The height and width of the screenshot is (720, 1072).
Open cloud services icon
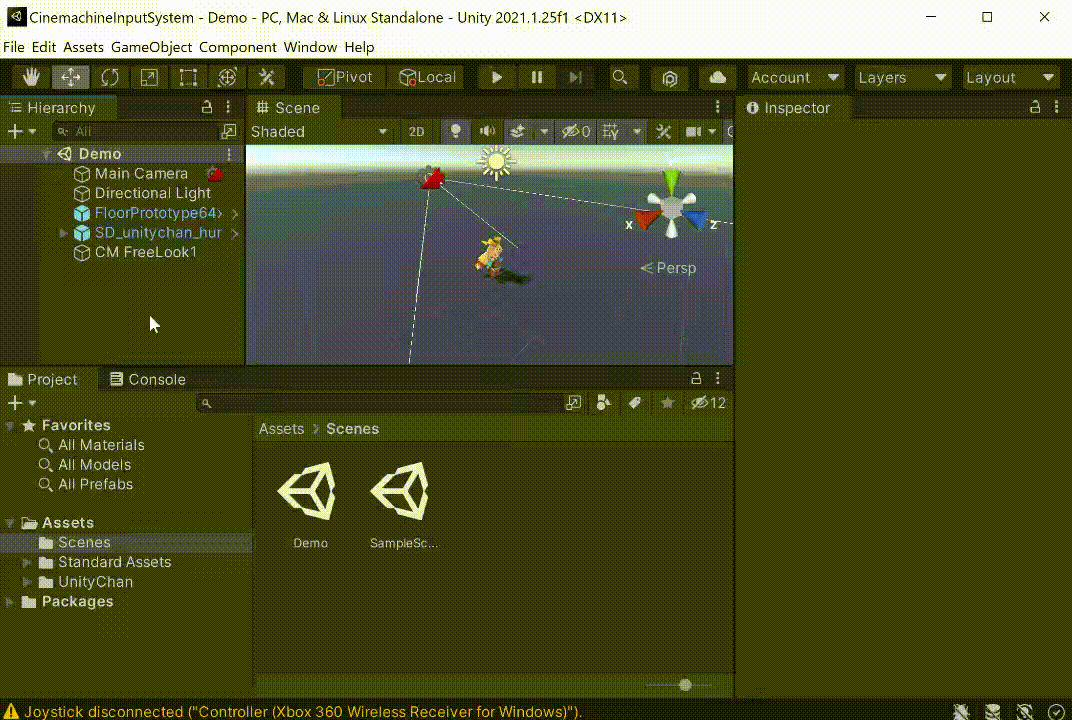click(717, 77)
